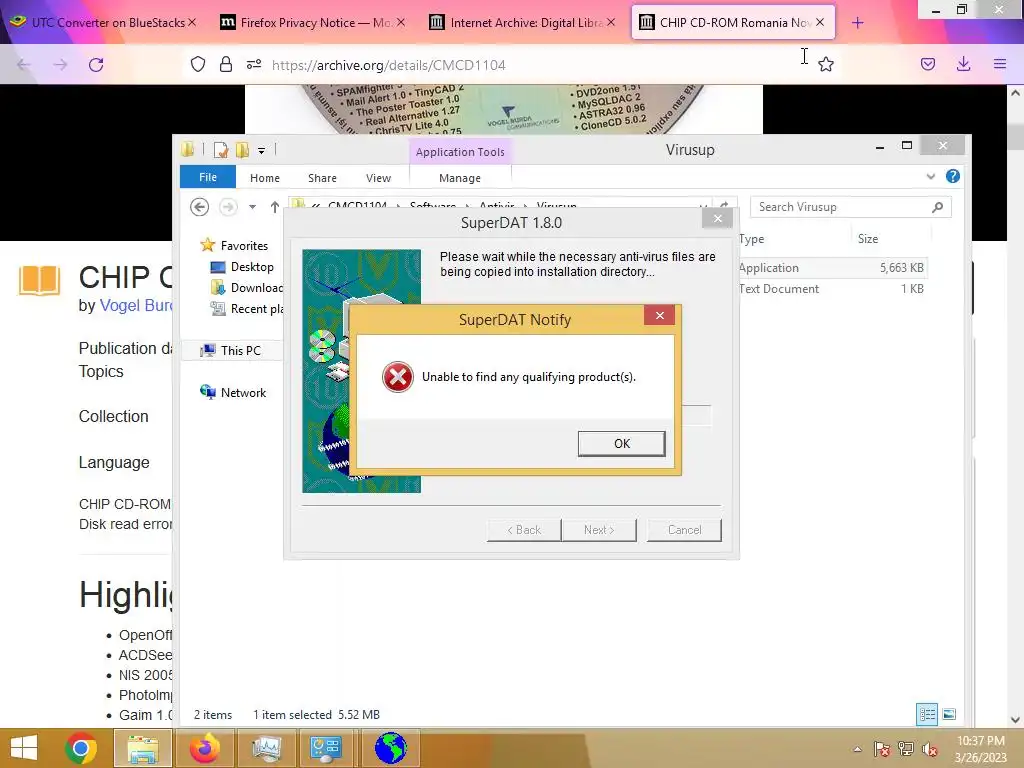Image resolution: width=1024 pixels, height=768 pixels.
Task: Show hidden system tray icons
Action: point(857,749)
